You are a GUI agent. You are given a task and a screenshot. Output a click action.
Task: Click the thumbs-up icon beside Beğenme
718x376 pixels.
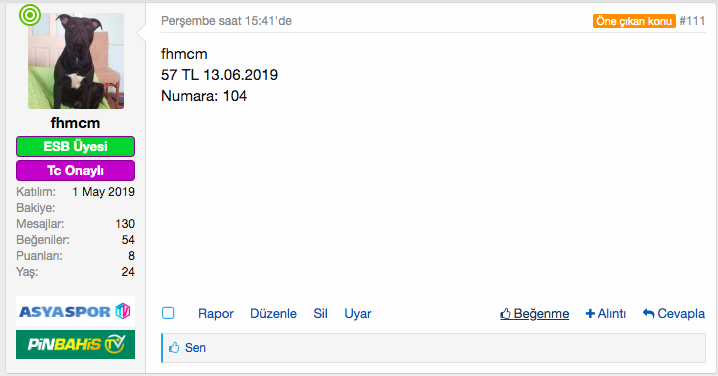pos(506,314)
